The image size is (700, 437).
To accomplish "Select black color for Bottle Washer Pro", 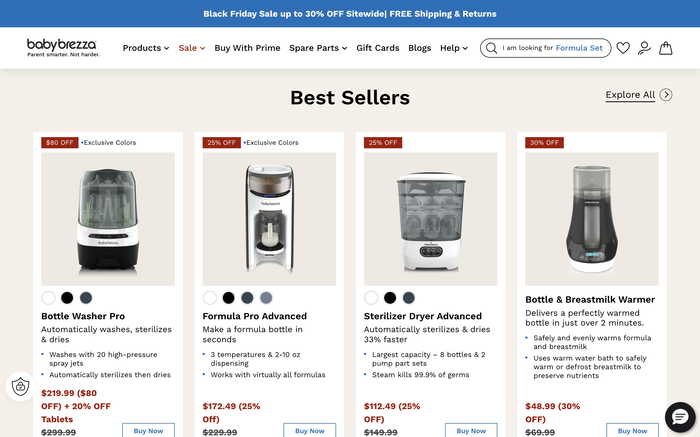I will click(67, 298).
